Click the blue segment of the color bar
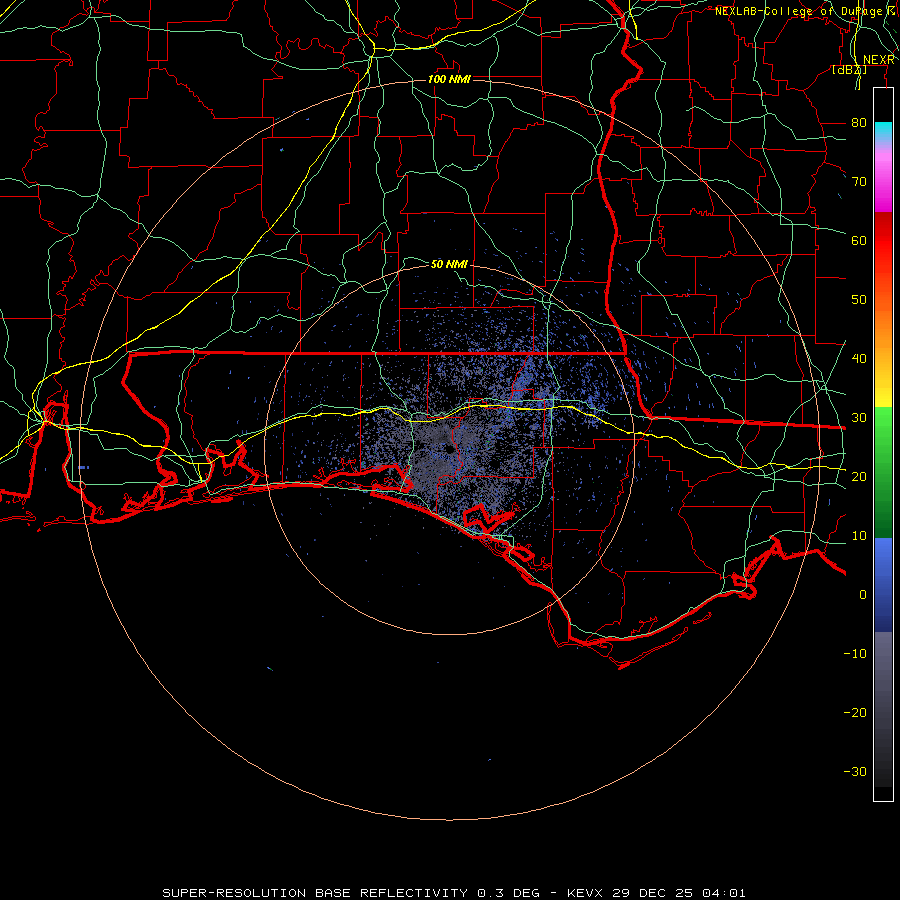Viewport: 900px width, 900px height. pos(883,584)
